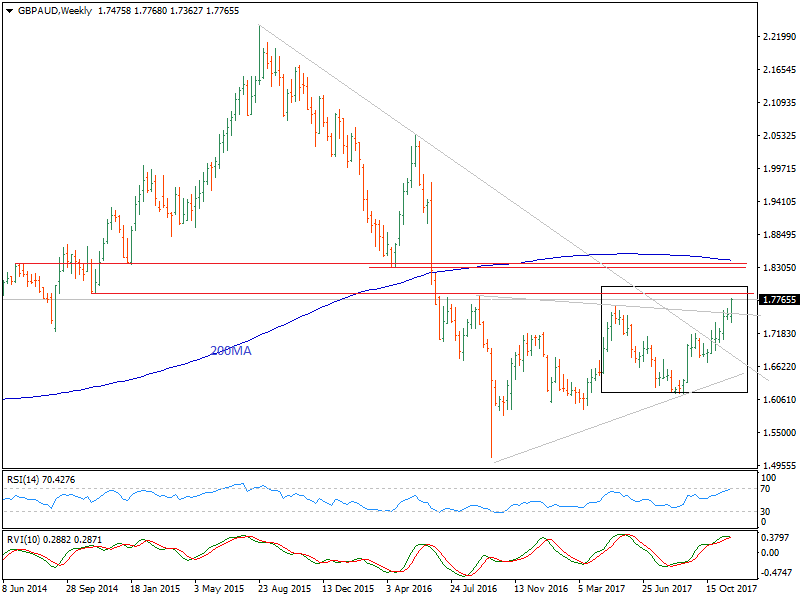The image size is (800, 600).
Task: Click the RVI 0.3797 scale label
Action: [x=773, y=536]
